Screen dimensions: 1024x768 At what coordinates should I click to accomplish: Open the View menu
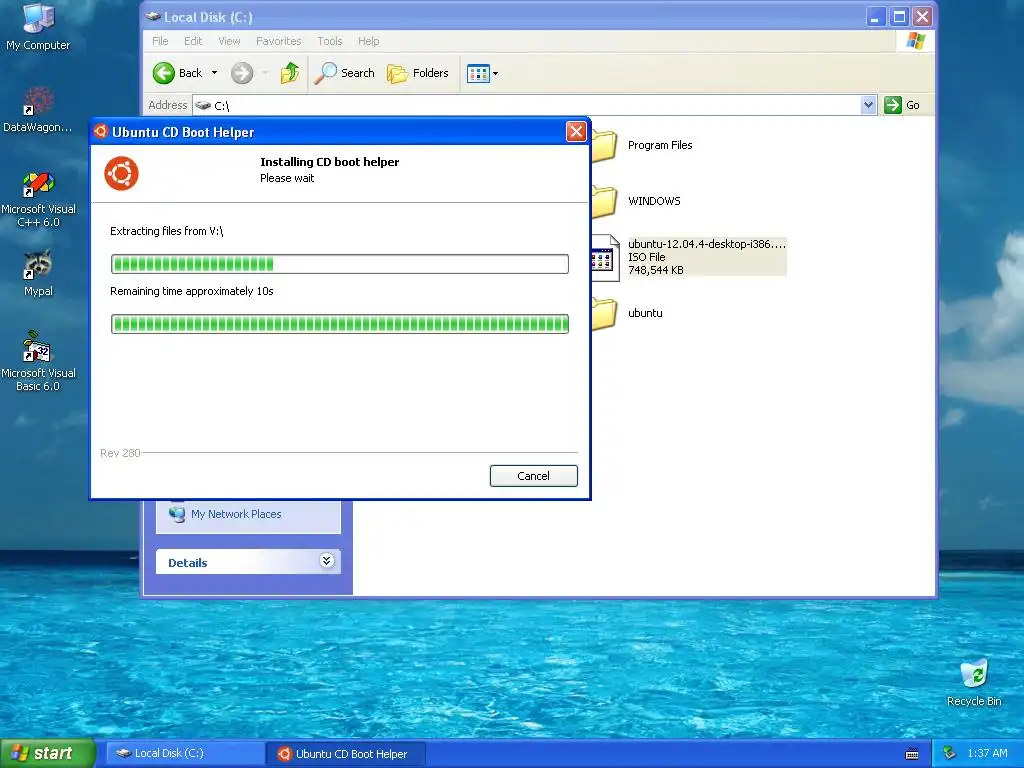tap(229, 41)
